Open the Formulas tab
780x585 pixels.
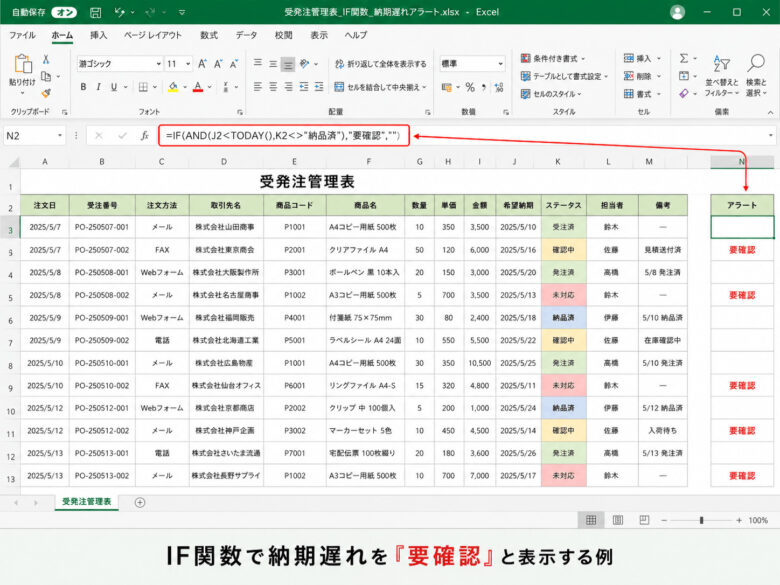pos(209,35)
